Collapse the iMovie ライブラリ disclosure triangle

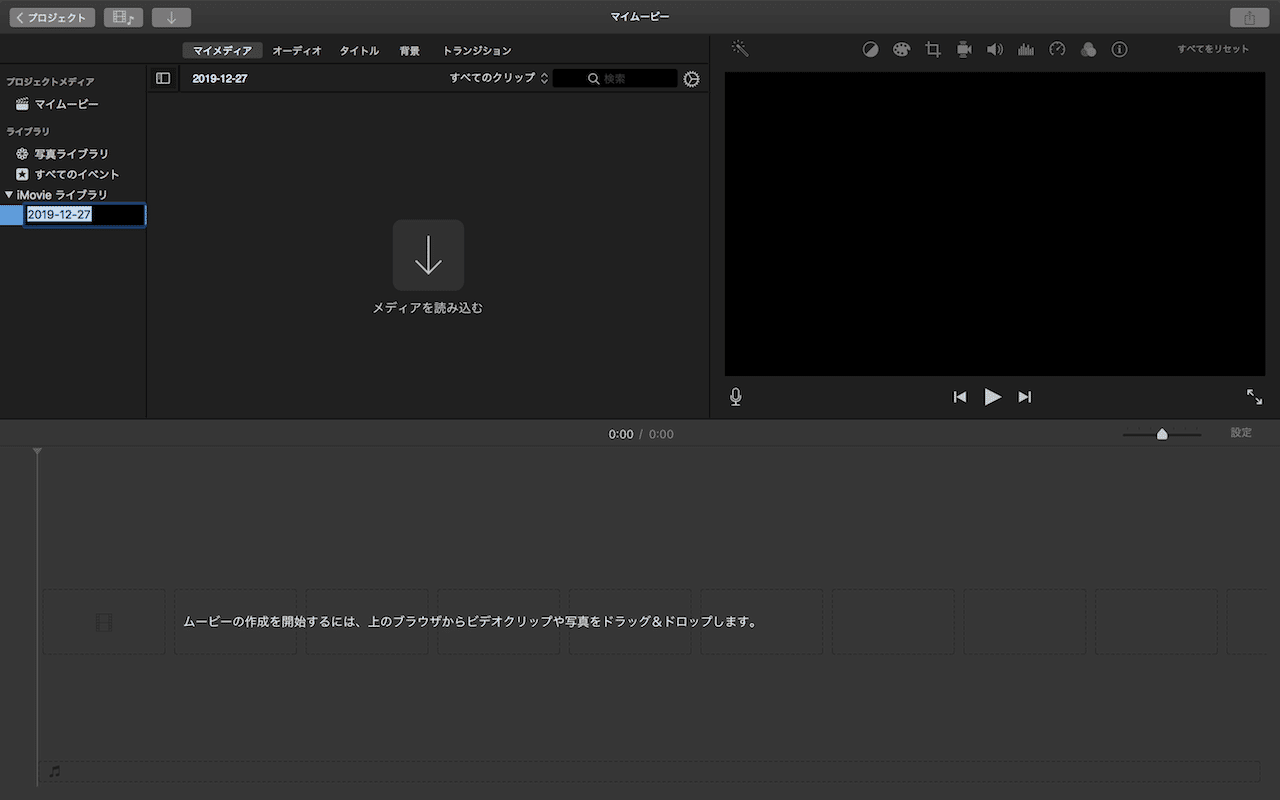coord(9,194)
